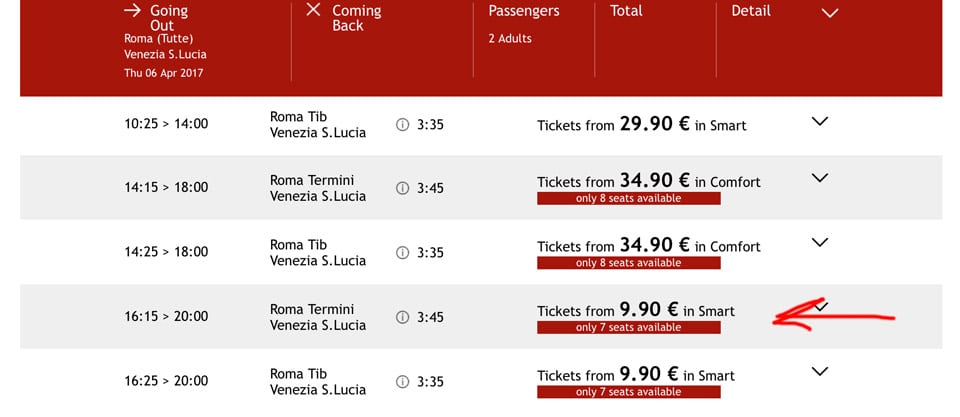
Task: Click info icon for 16:25 train
Action: point(402,382)
